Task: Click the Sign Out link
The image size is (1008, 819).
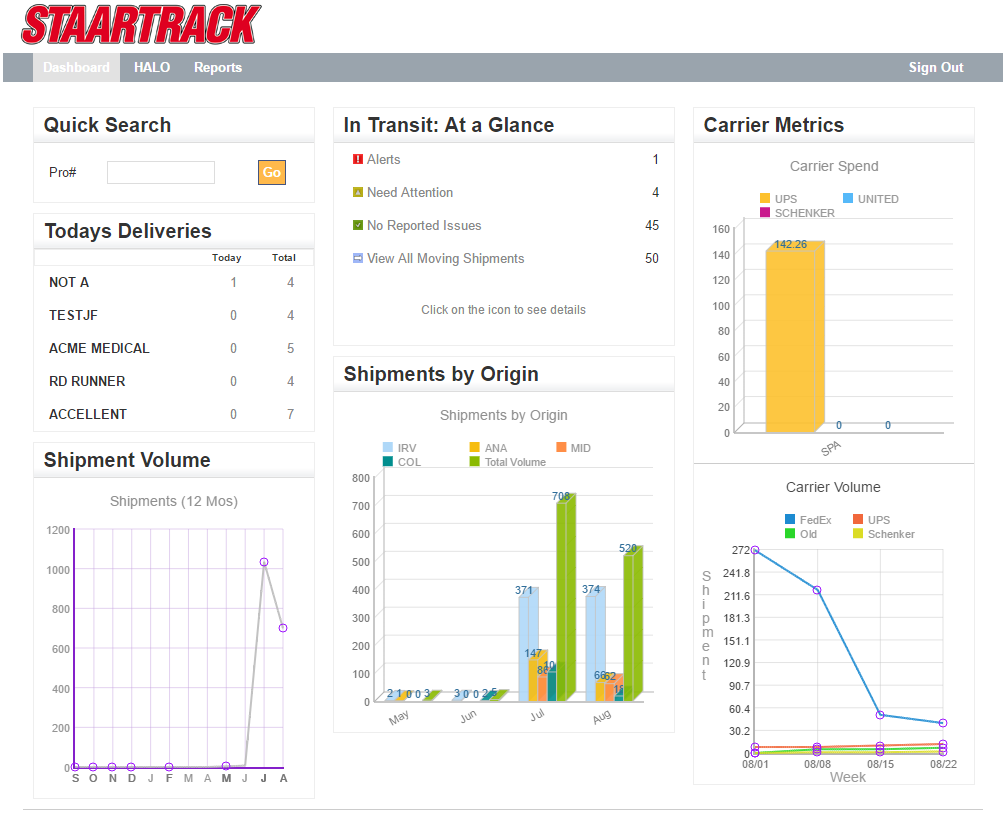Action: (935, 68)
